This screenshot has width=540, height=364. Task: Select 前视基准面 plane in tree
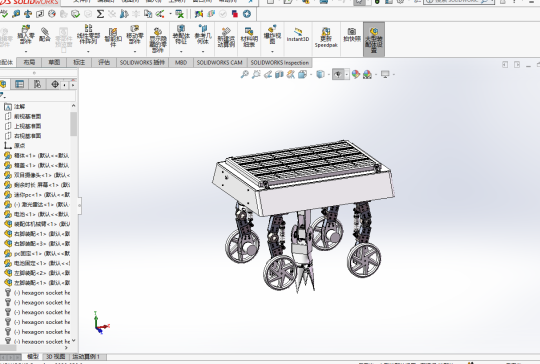(x=28, y=116)
